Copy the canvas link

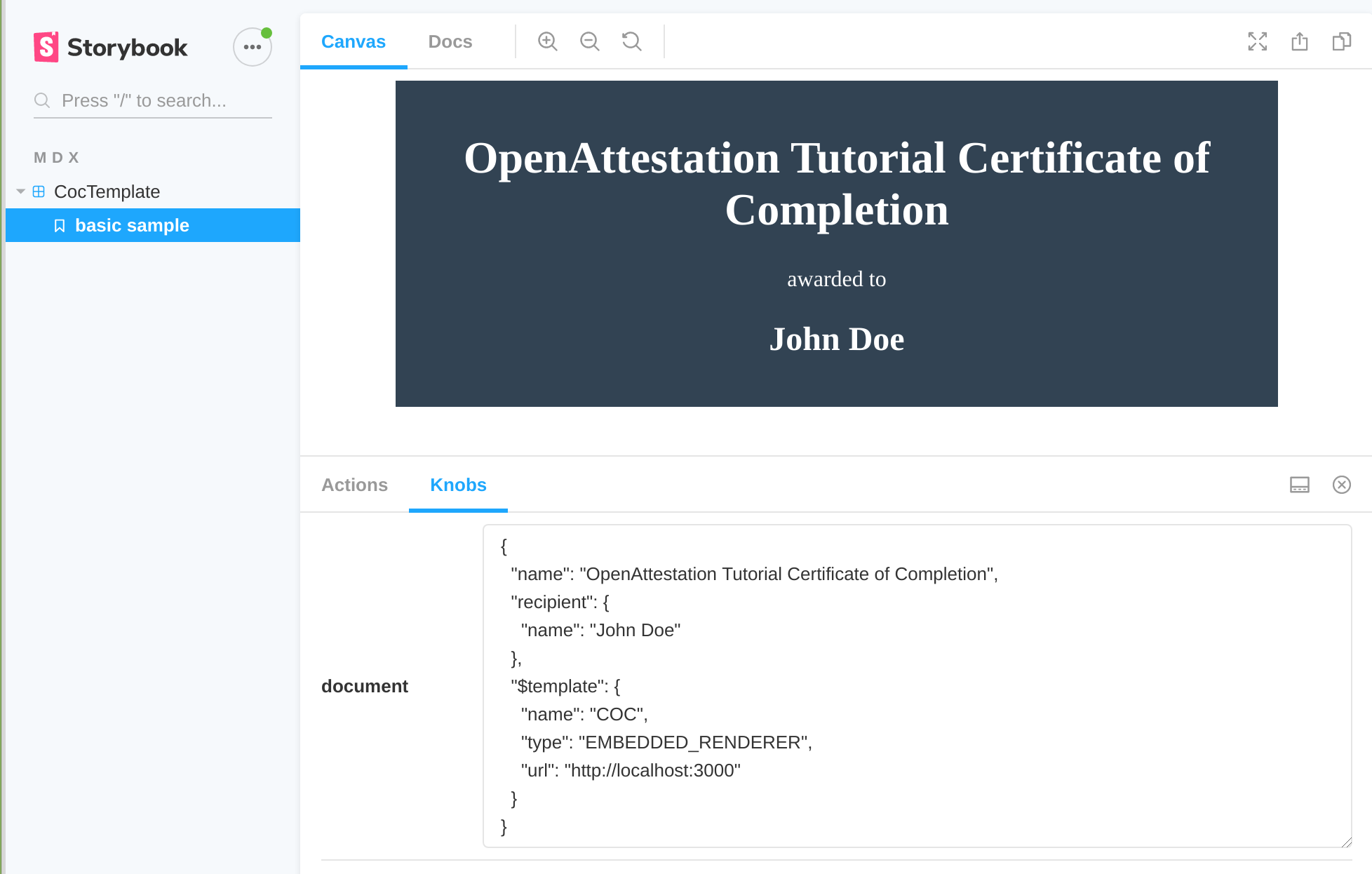point(1342,41)
